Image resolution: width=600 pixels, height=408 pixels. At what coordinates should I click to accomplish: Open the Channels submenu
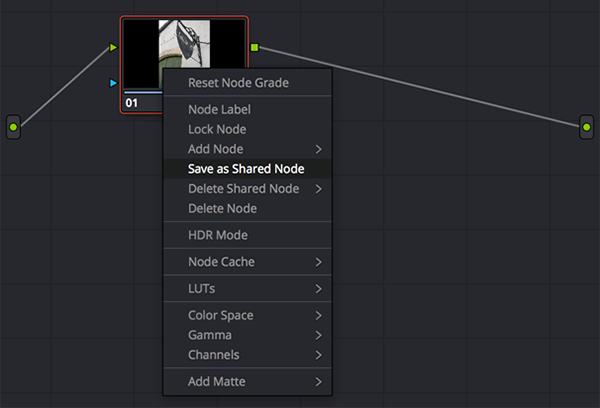pos(248,355)
